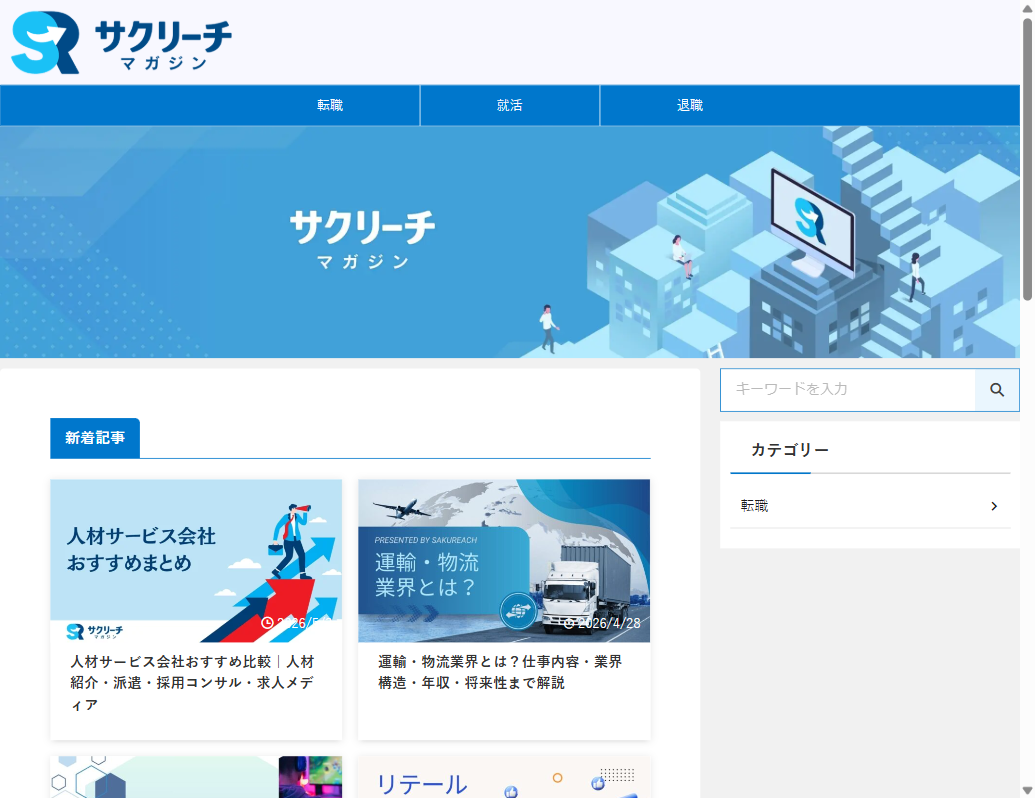Image resolution: width=1035 pixels, height=798 pixels.
Task: Open the 転職 category in sidebar
Action: tap(870, 506)
